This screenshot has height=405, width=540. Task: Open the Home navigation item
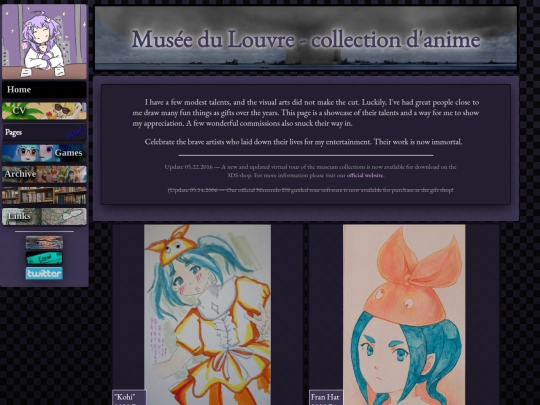coord(44,90)
